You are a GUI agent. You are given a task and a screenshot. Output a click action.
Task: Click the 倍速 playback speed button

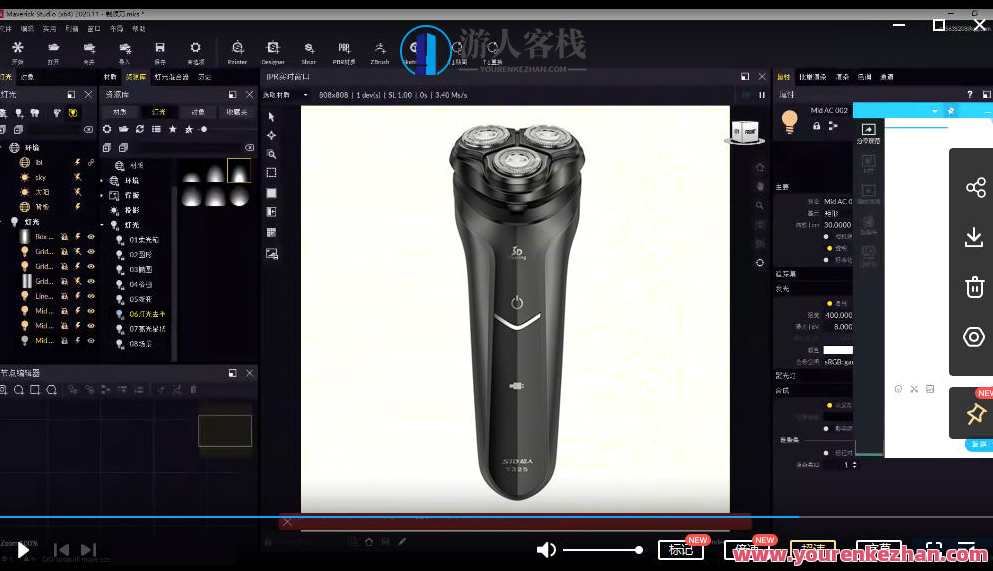coord(747,549)
